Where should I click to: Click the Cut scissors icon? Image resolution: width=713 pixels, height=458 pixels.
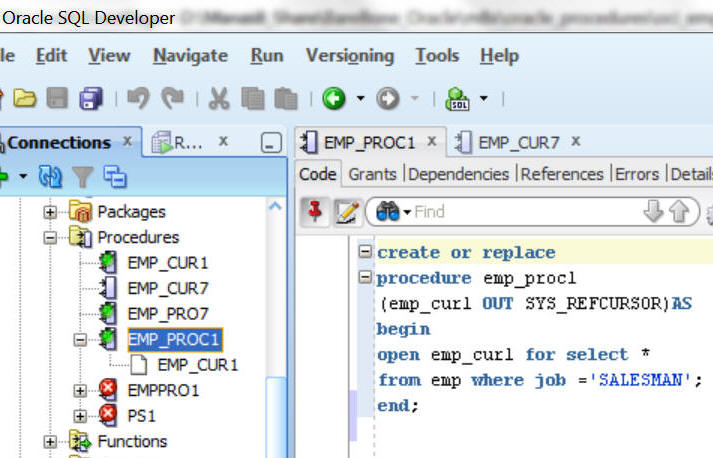[219, 99]
